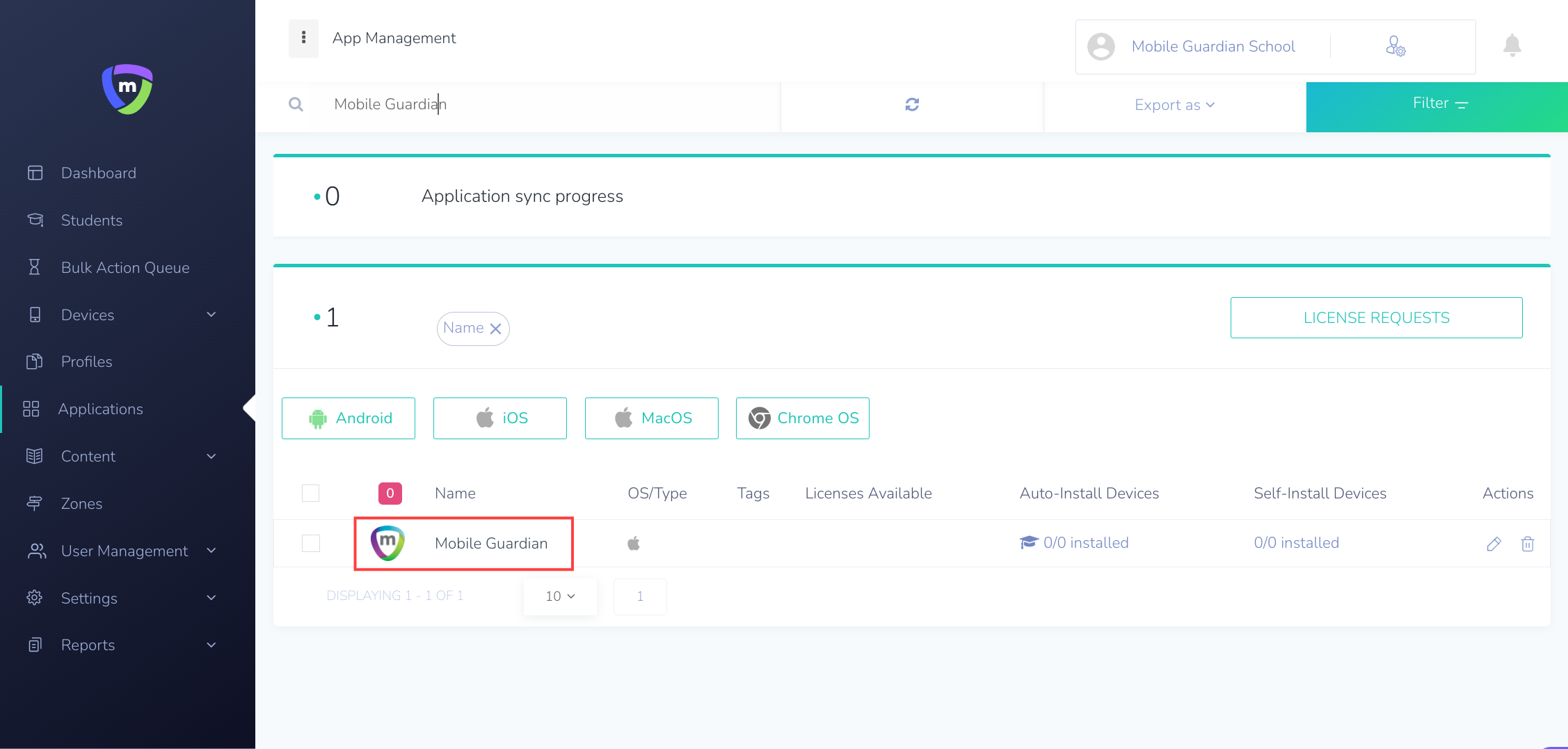Image resolution: width=1568 pixels, height=749 pixels.
Task: Sort by the Name column header
Action: click(x=455, y=493)
